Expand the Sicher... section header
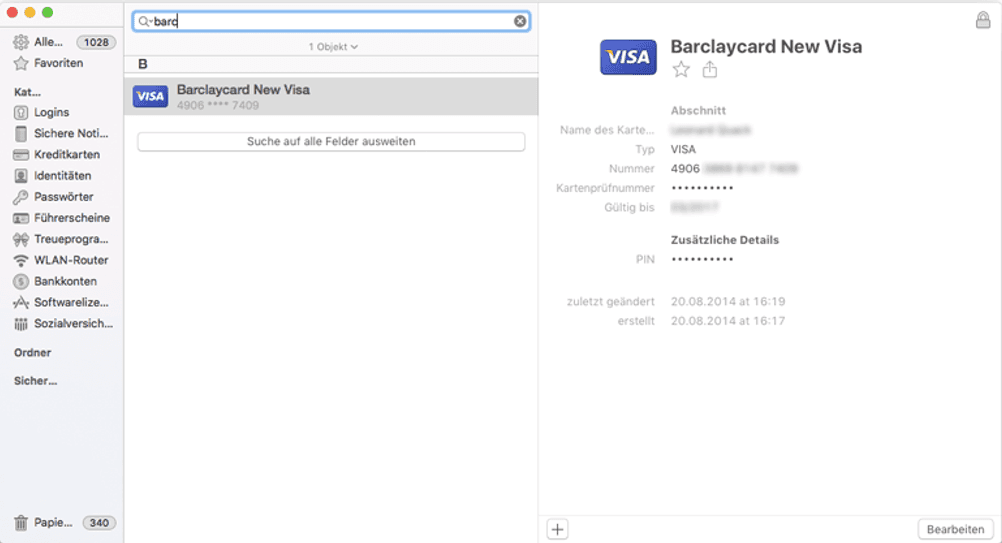Image resolution: width=1002 pixels, height=543 pixels. [x=36, y=381]
